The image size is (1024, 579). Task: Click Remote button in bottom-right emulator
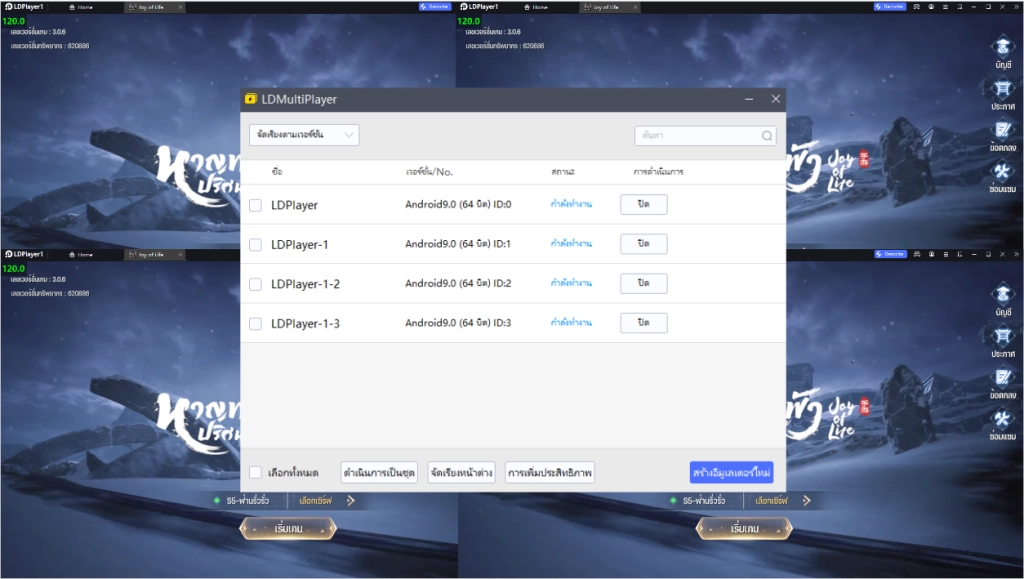point(890,254)
